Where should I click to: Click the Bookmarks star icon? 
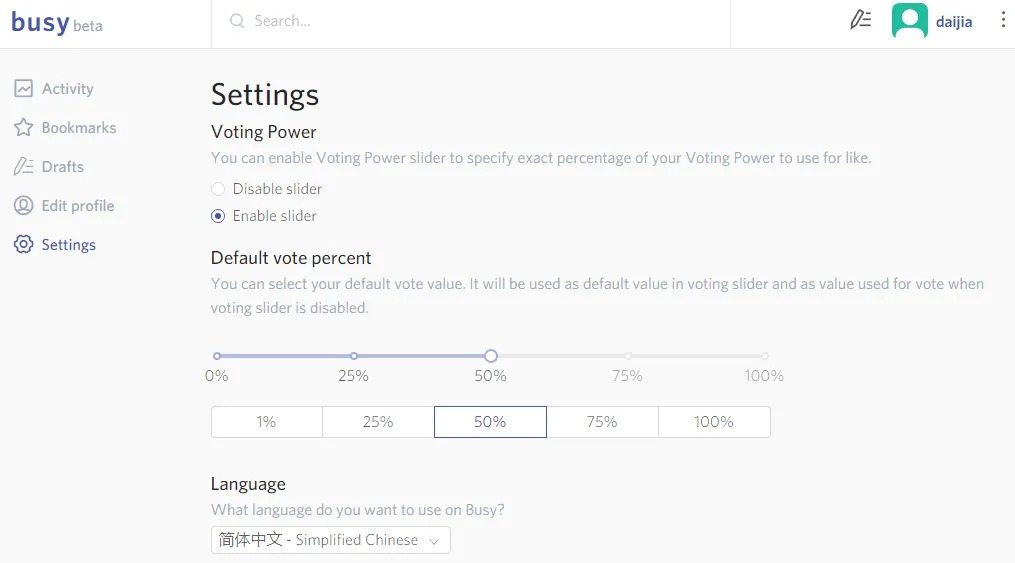(x=23, y=127)
